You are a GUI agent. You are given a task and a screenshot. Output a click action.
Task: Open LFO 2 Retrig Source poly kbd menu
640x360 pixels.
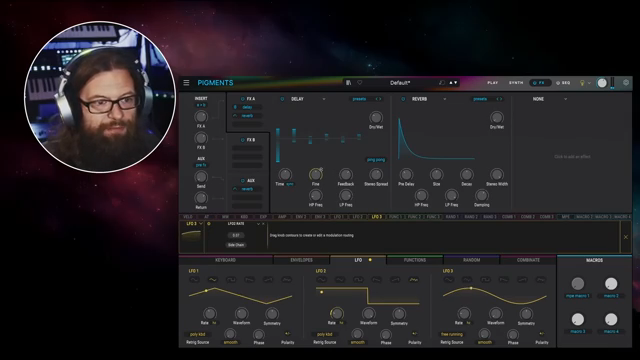coord(324,334)
